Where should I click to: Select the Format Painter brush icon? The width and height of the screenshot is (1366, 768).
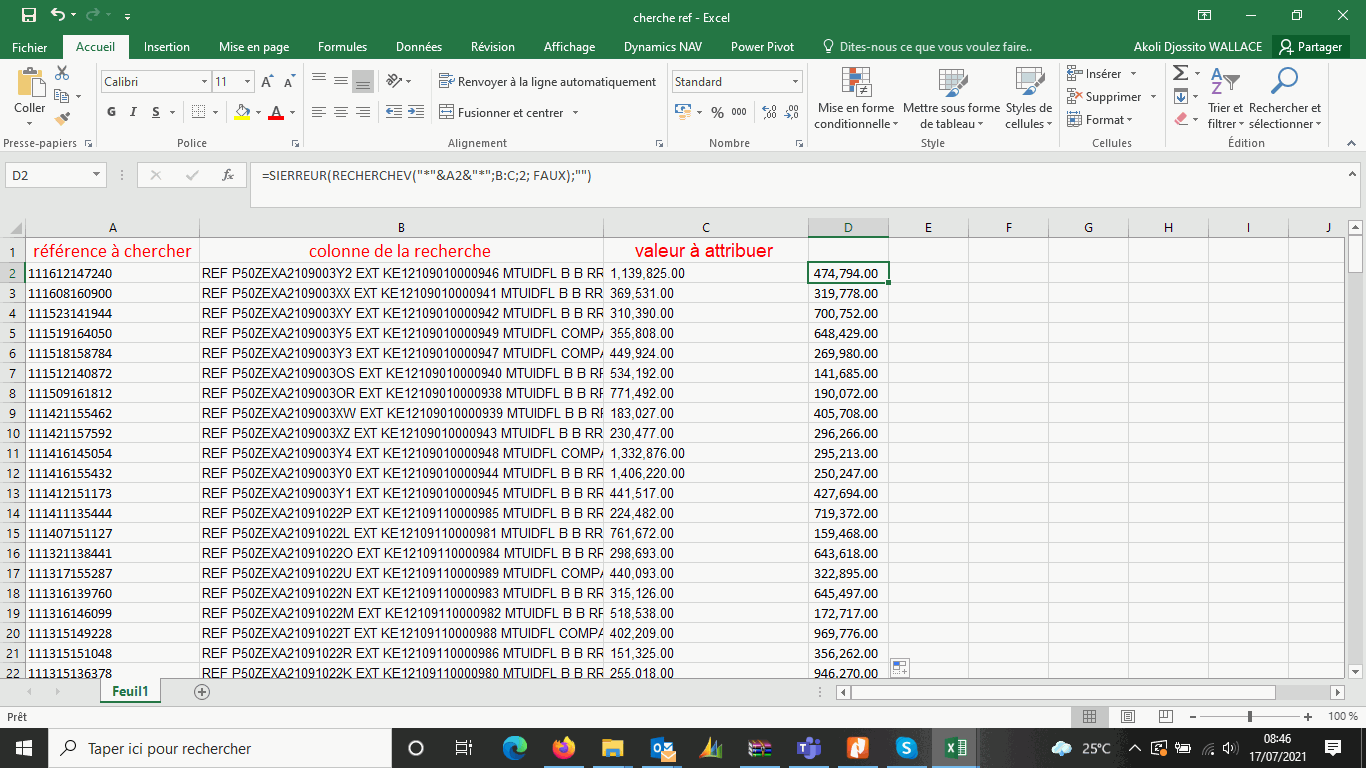click(62, 119)
